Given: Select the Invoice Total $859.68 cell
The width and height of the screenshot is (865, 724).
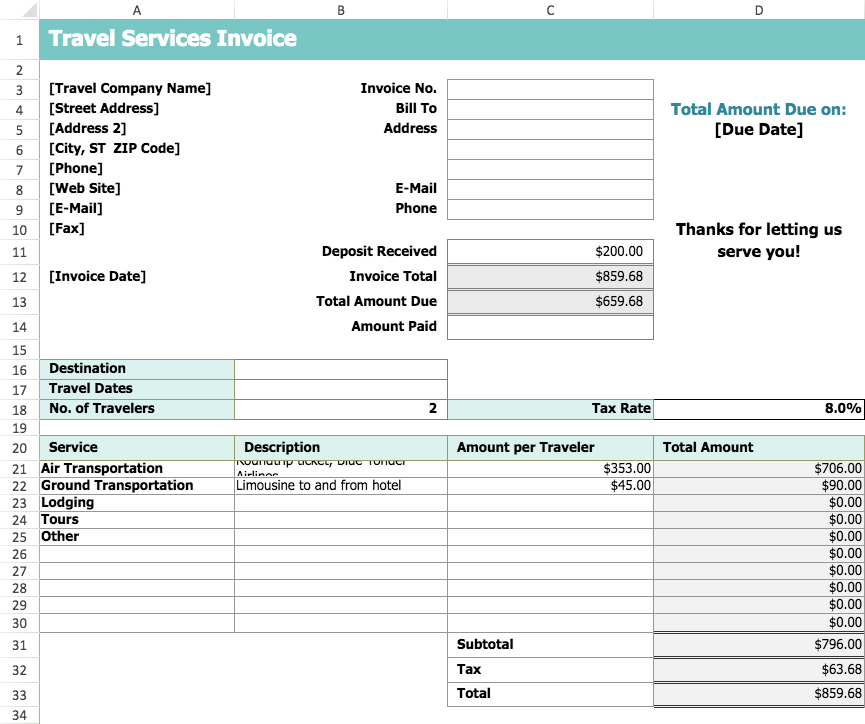Looking at the screenshot, I should click(x=551, y=276).
